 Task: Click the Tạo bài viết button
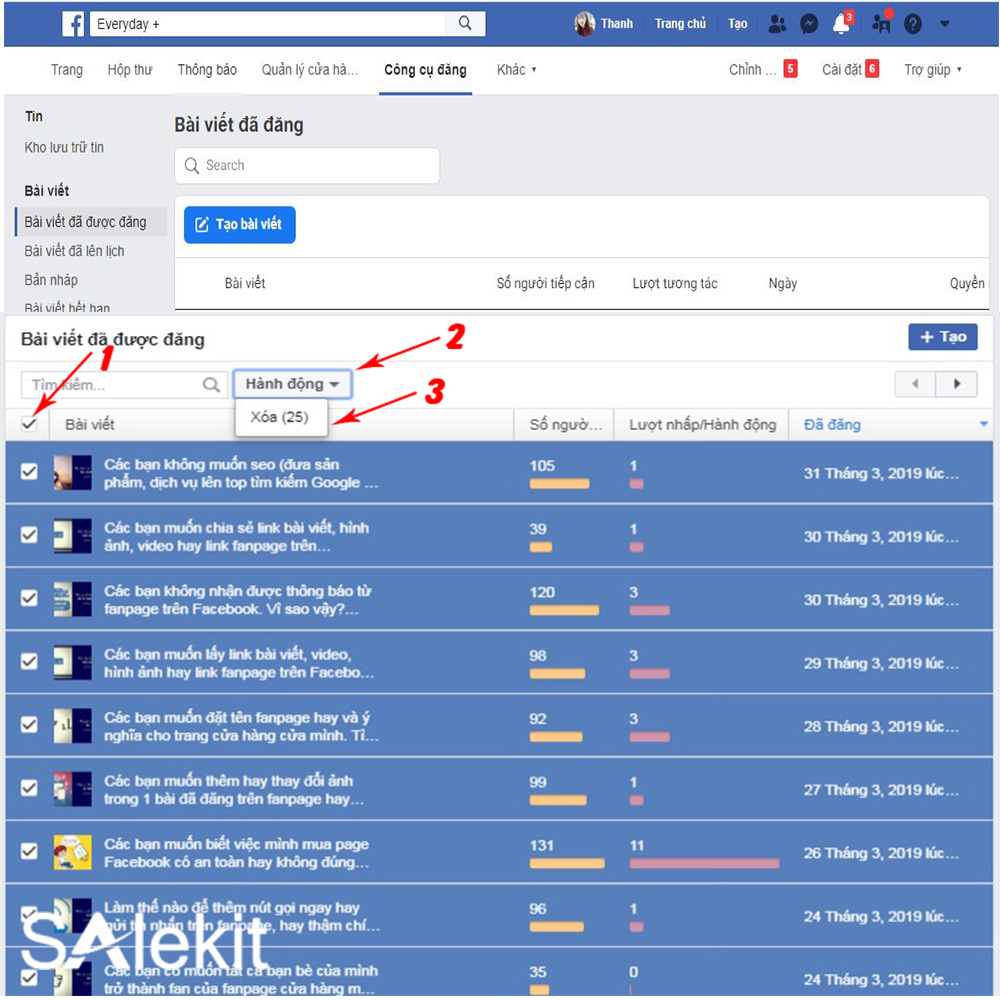[x=239, y=225]
